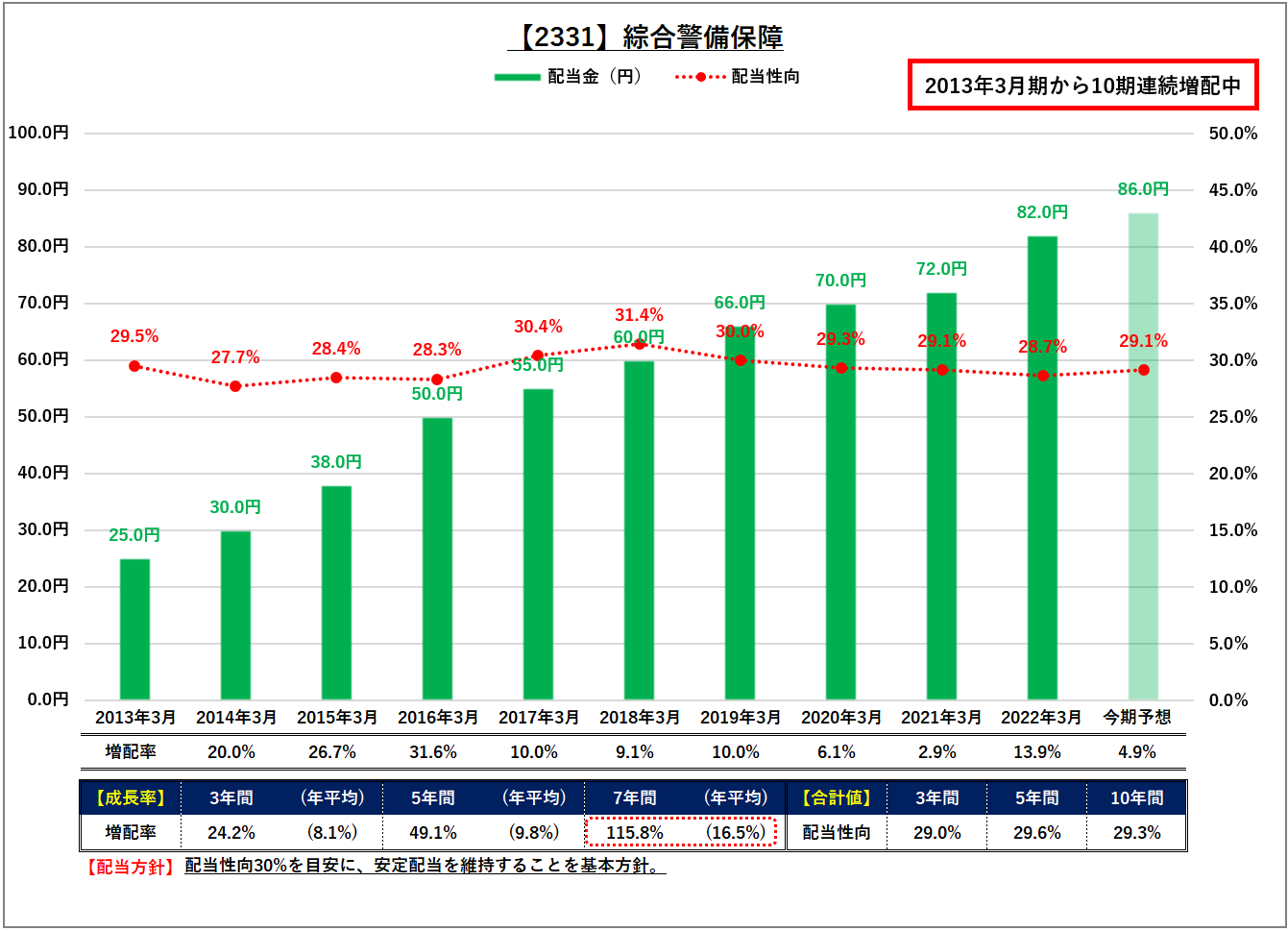1288x931 pixels.
Task: Click the x-axis label 2019年3月
Action: tap(741, 718)
